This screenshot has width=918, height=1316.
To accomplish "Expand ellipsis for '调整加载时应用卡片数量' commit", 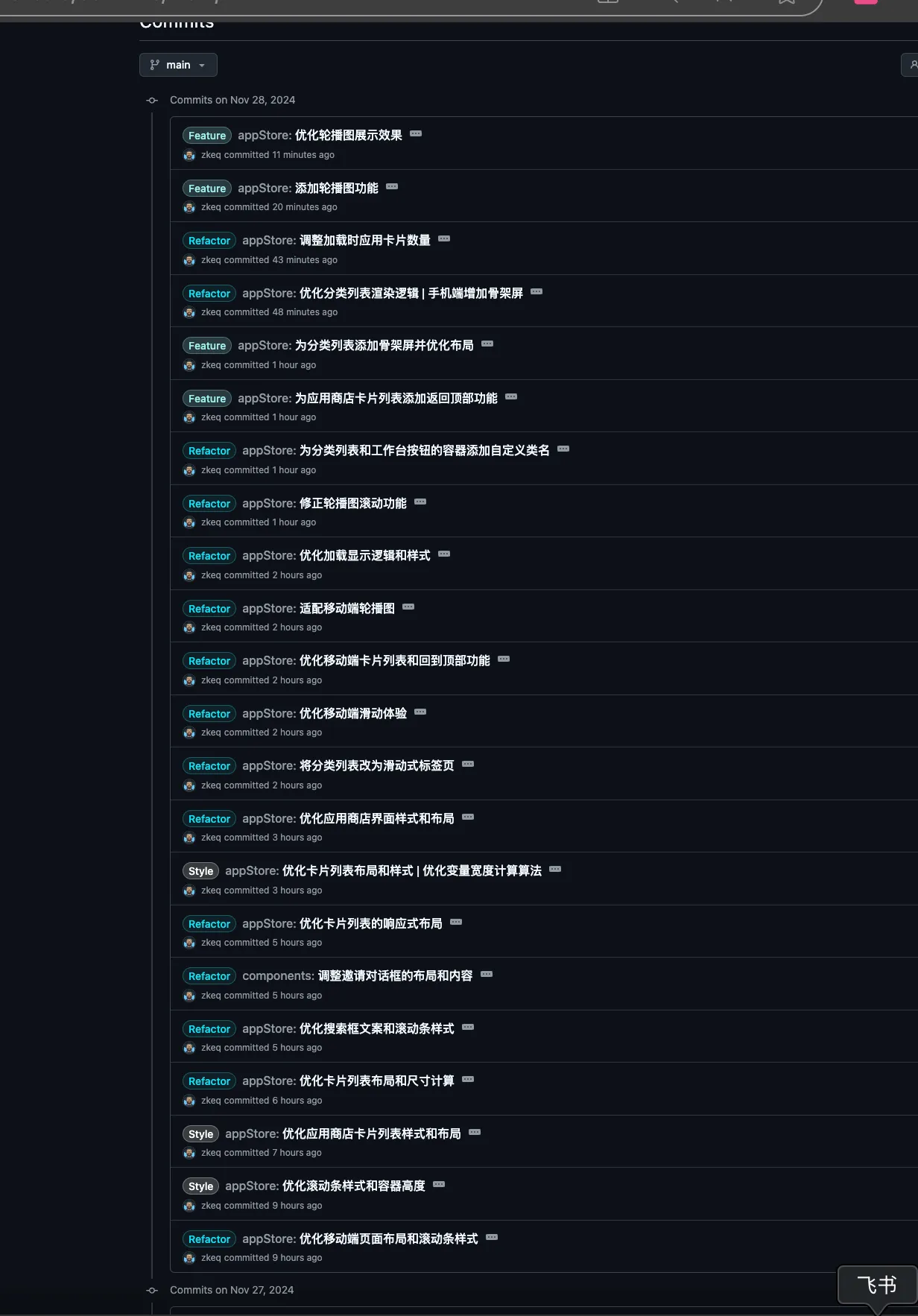I will point(444,239).
